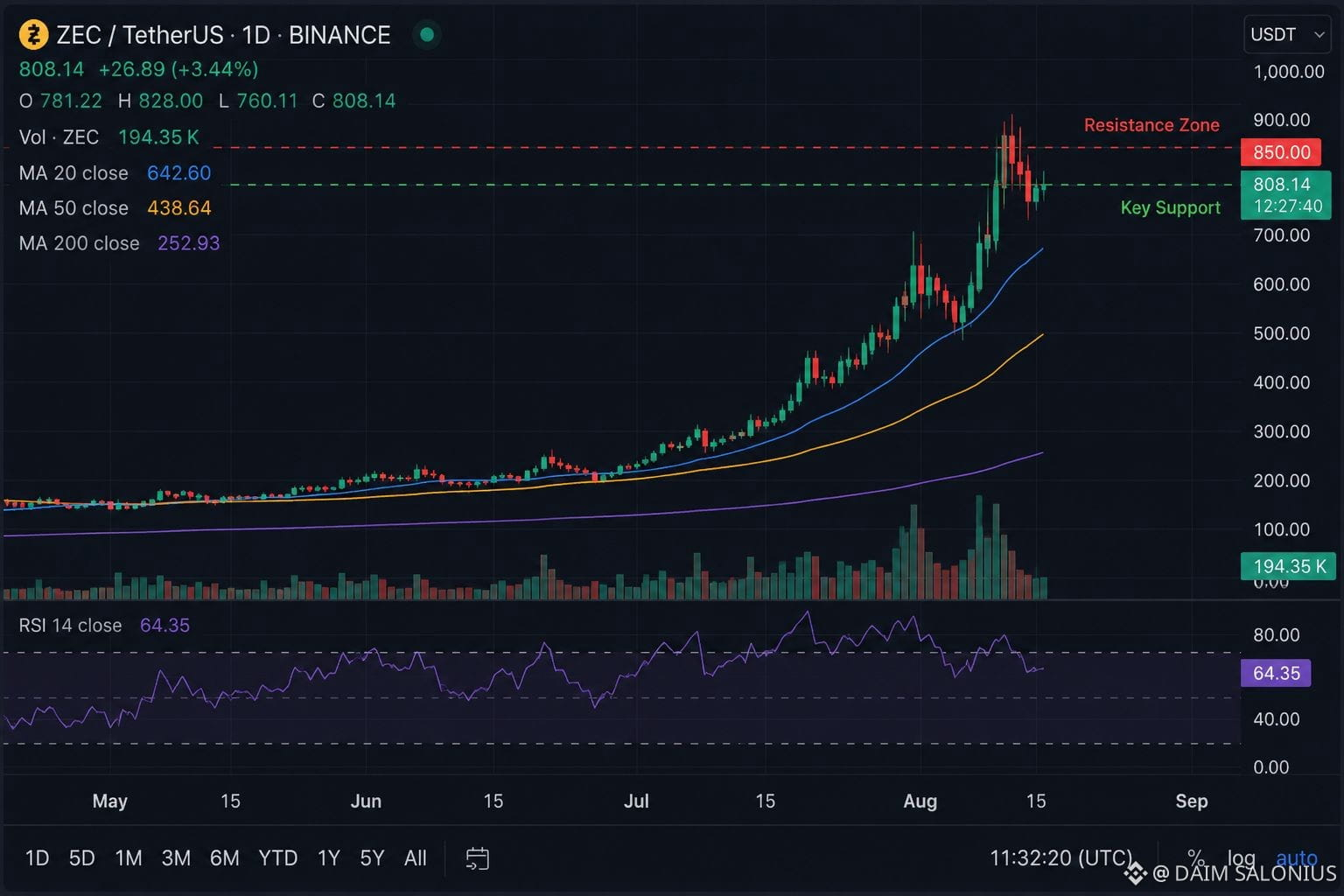The image size is (1344, 896).
Task: Select the MA 50 close indicator legend
Action: 73,208
